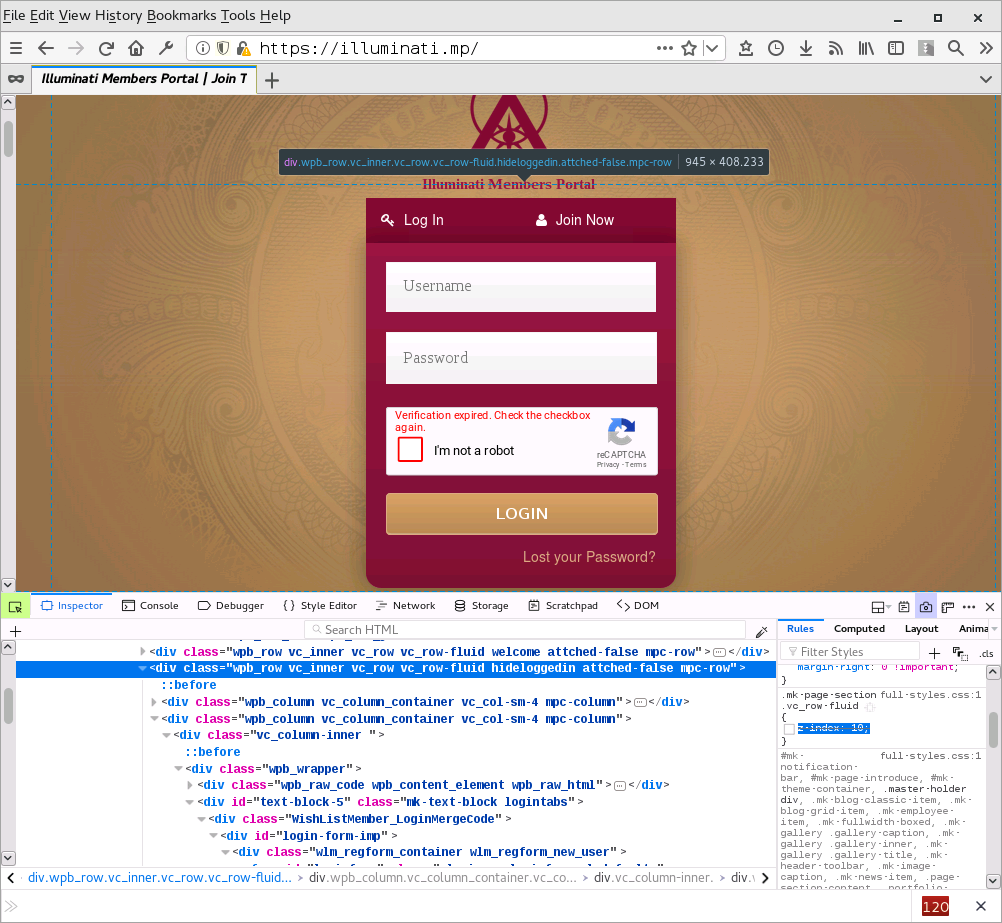Screen dimensions: 1002x923
Task: Toggle the sidebar icon
Action: pyautogui.click(x=896, y=48)
